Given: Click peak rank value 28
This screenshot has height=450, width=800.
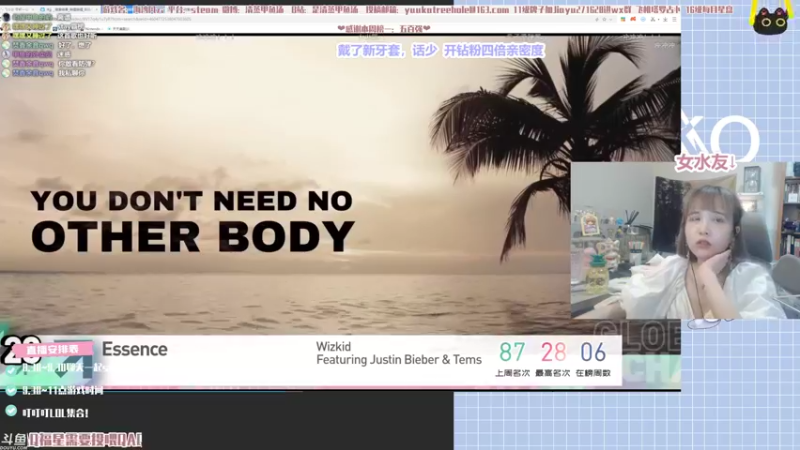Looking at the screenshot, I should (x=553, y=352).
